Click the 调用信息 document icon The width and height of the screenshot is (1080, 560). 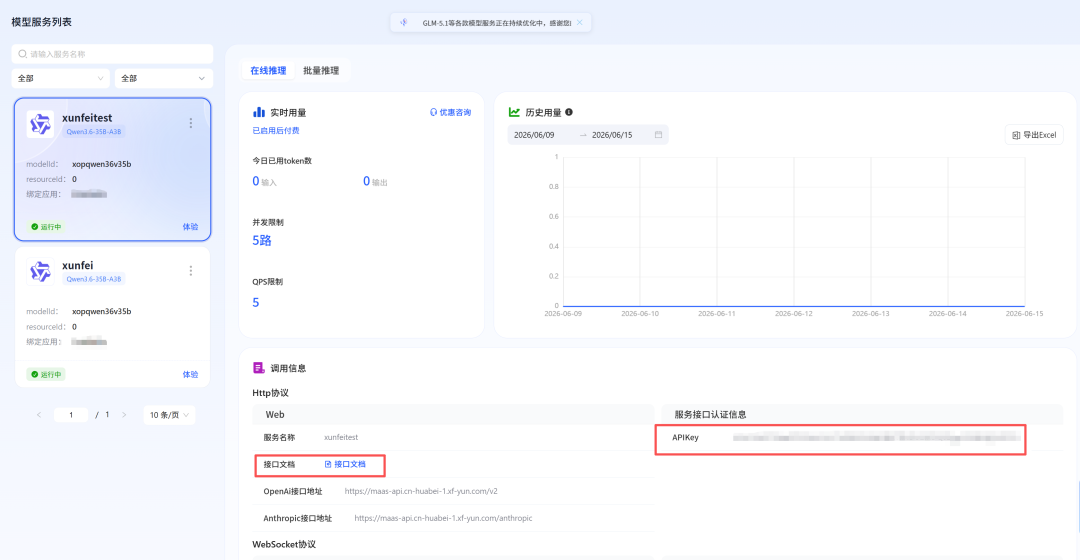(259, 368)
